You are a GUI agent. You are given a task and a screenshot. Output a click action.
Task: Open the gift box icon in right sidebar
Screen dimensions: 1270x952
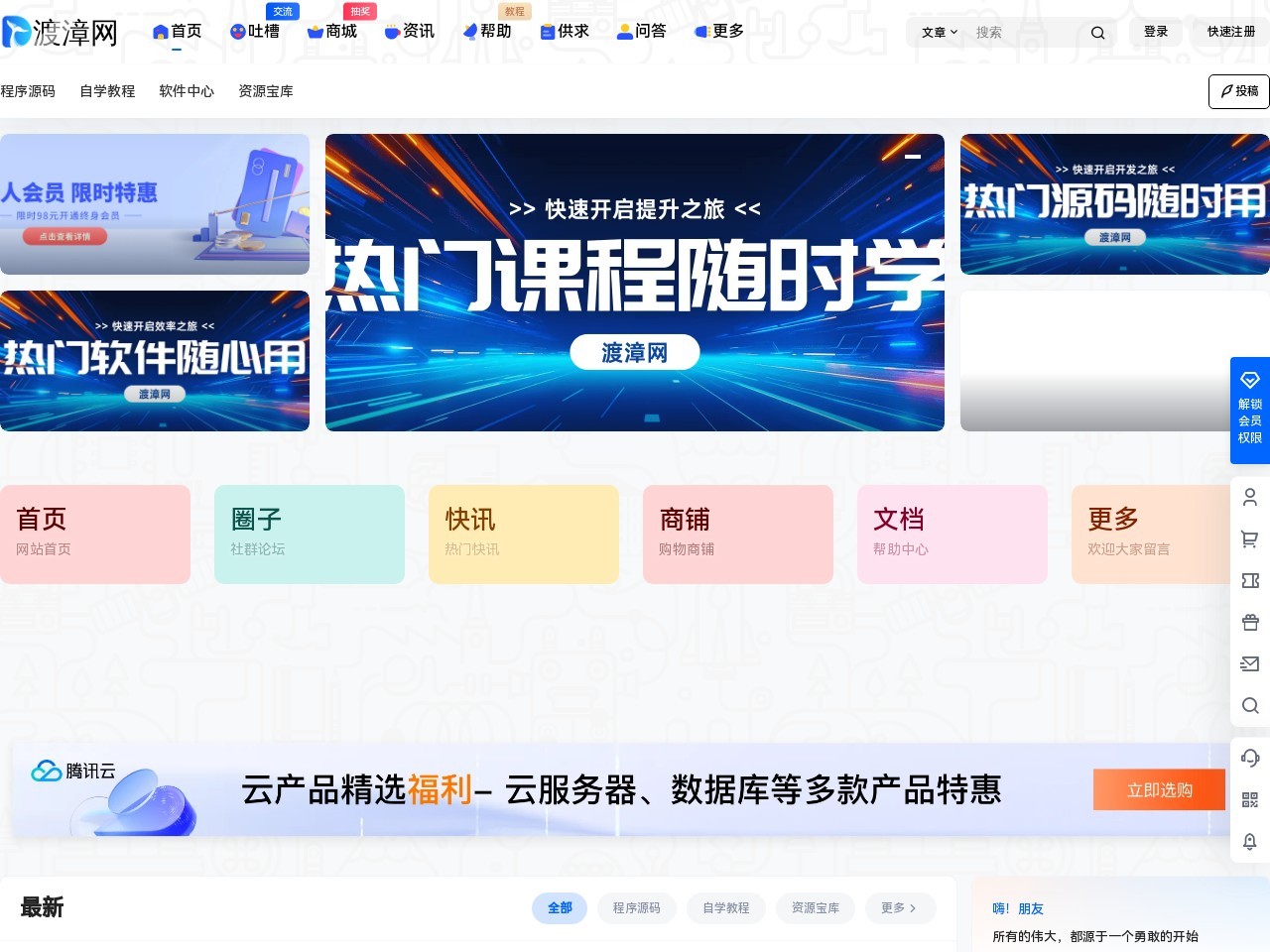coord(1249,622)
